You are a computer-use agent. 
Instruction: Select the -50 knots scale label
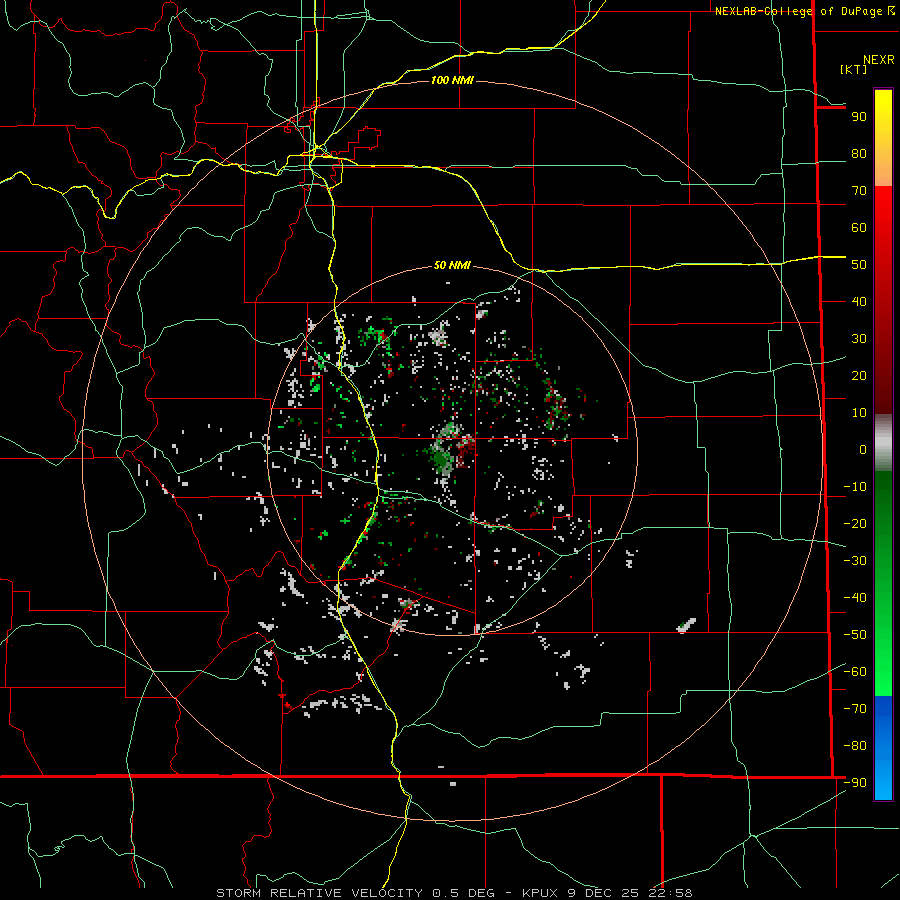[855, 635]
